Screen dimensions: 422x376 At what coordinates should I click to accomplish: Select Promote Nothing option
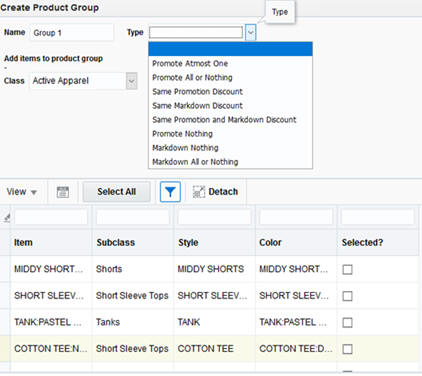point(230,134)
